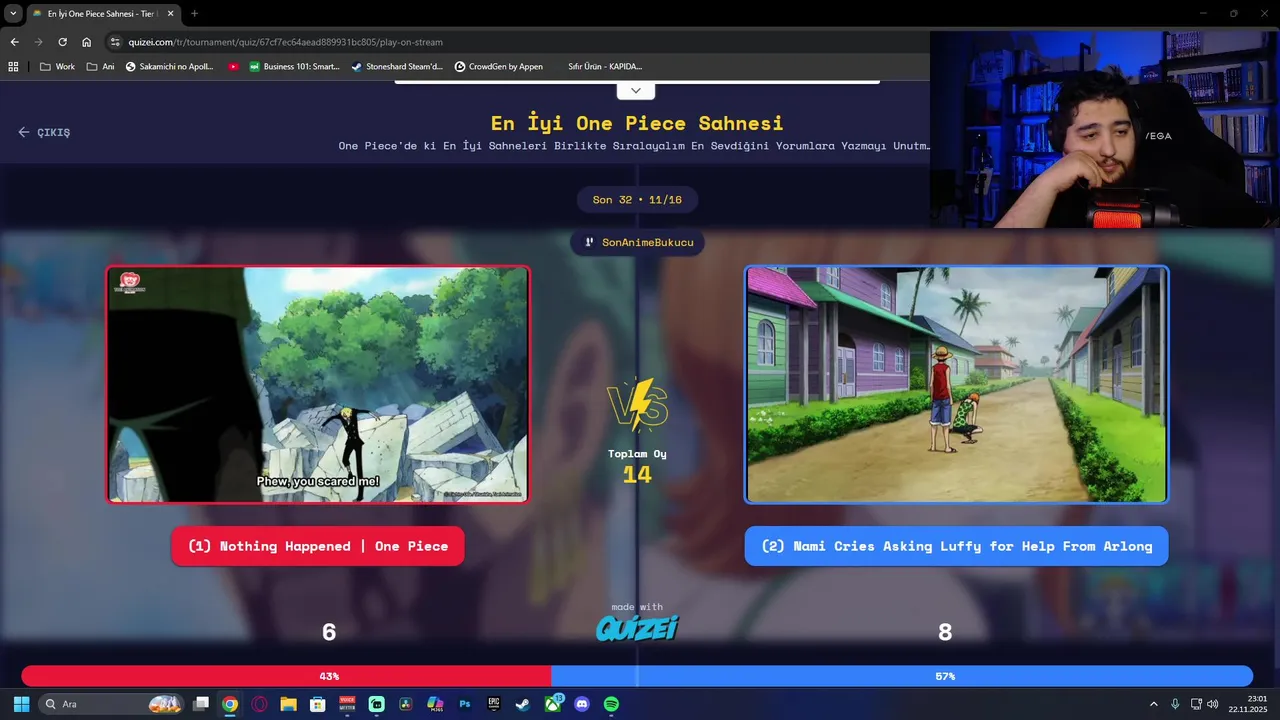Click the Ara taskbar search box

coord(112,704)
